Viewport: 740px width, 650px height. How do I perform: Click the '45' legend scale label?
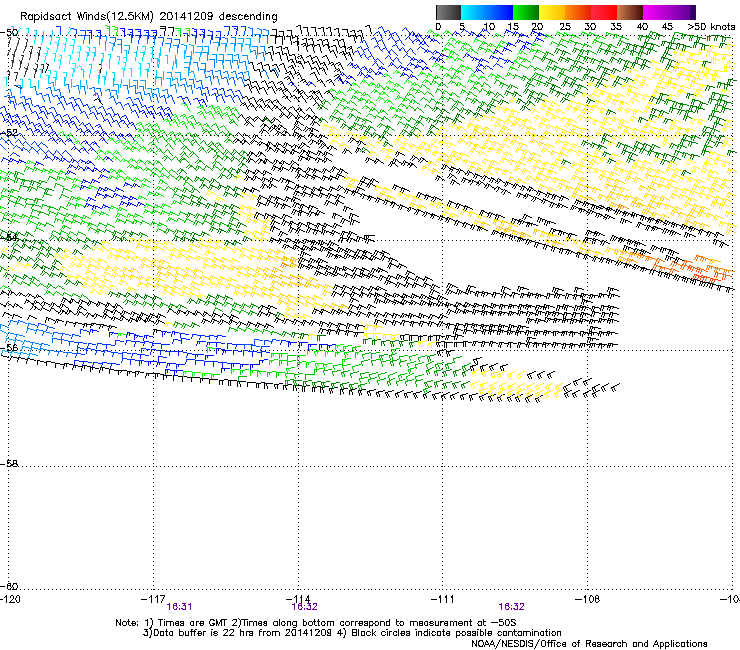[x=667, y=27]
